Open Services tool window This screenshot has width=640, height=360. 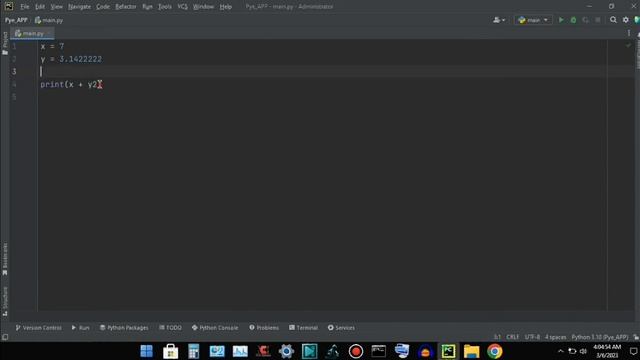pos(341,328)
